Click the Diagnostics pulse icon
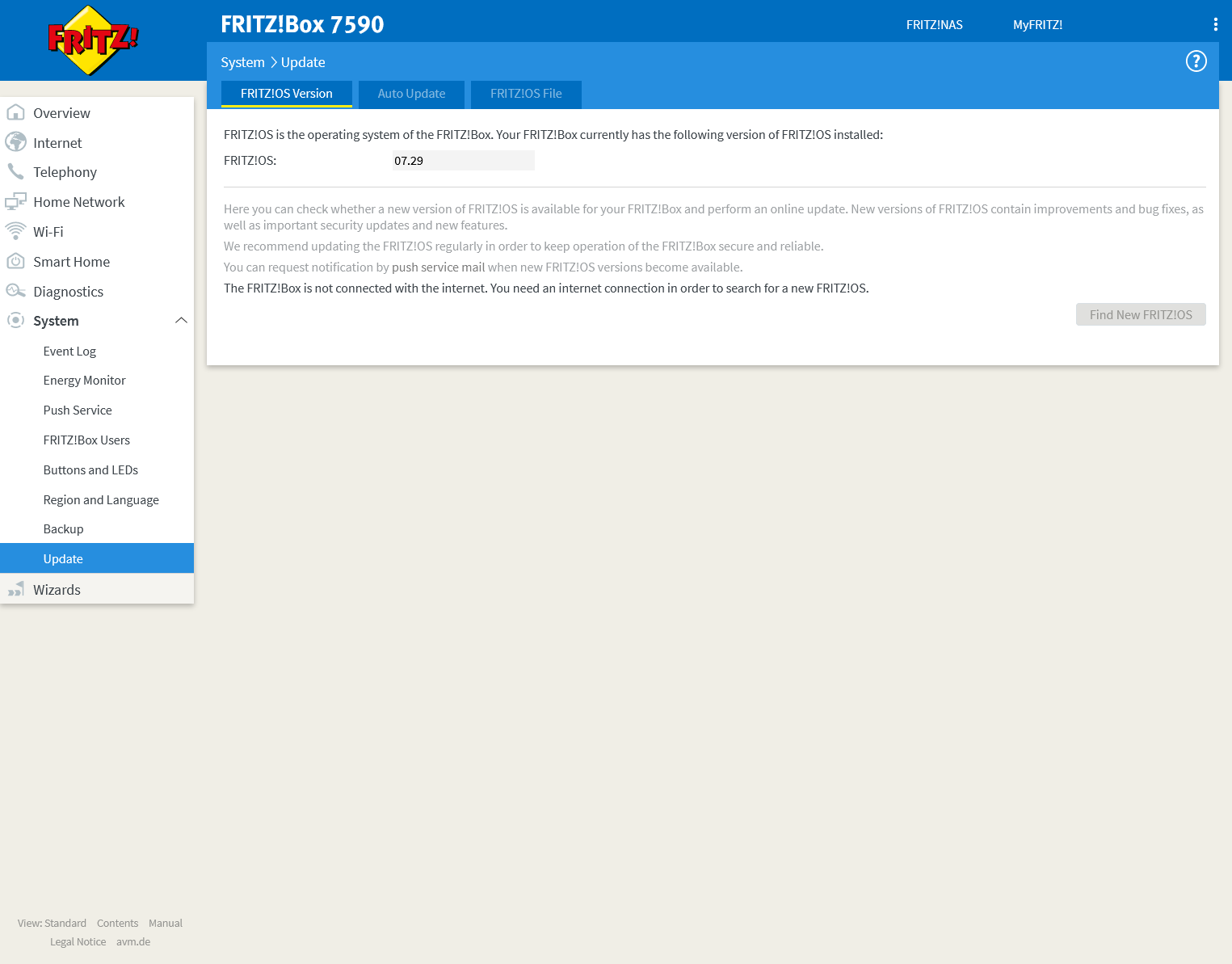The height and width of the screenshot is (964, 1232). click(x=15, y=291)
